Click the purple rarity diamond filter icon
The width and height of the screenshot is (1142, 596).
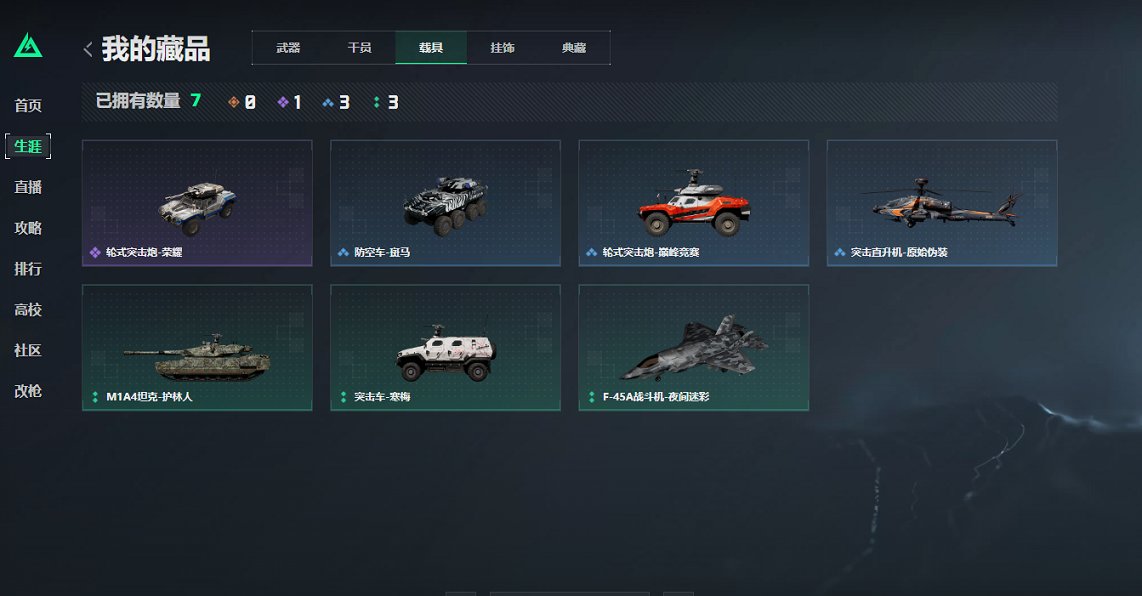tap(283, 102)
